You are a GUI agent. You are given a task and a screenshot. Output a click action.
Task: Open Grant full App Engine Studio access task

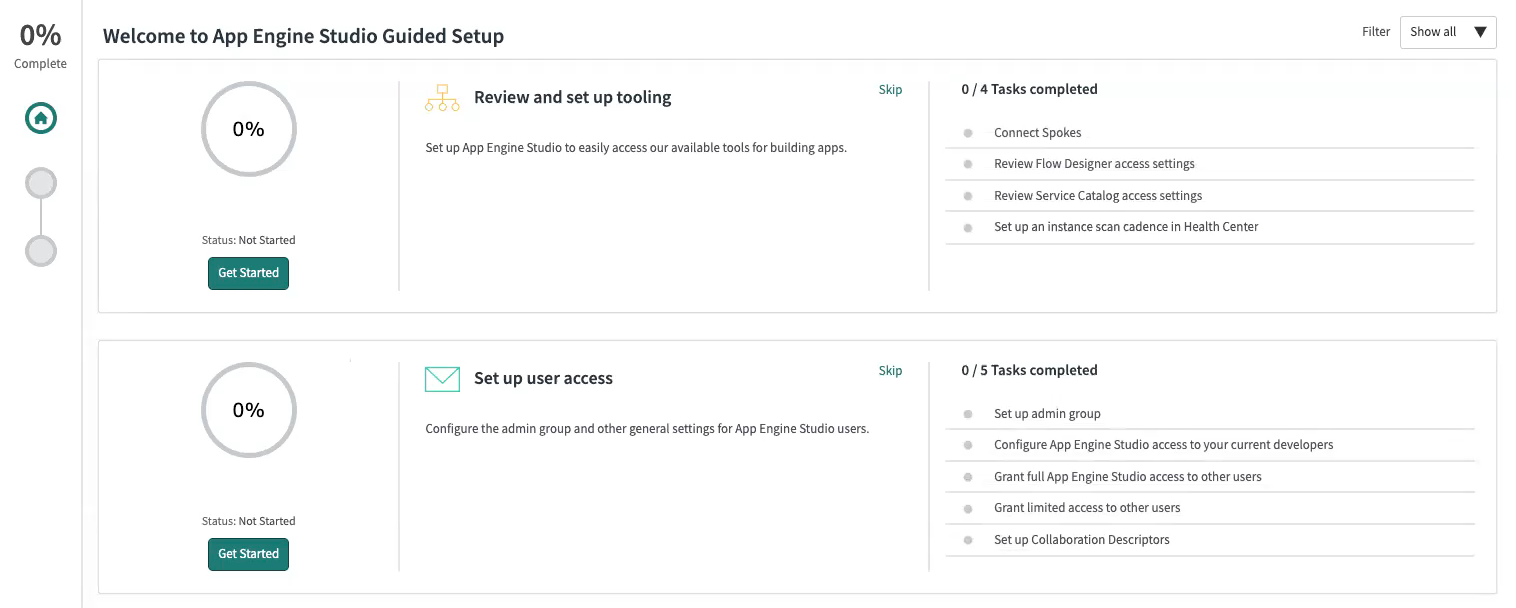point(1127,477)
